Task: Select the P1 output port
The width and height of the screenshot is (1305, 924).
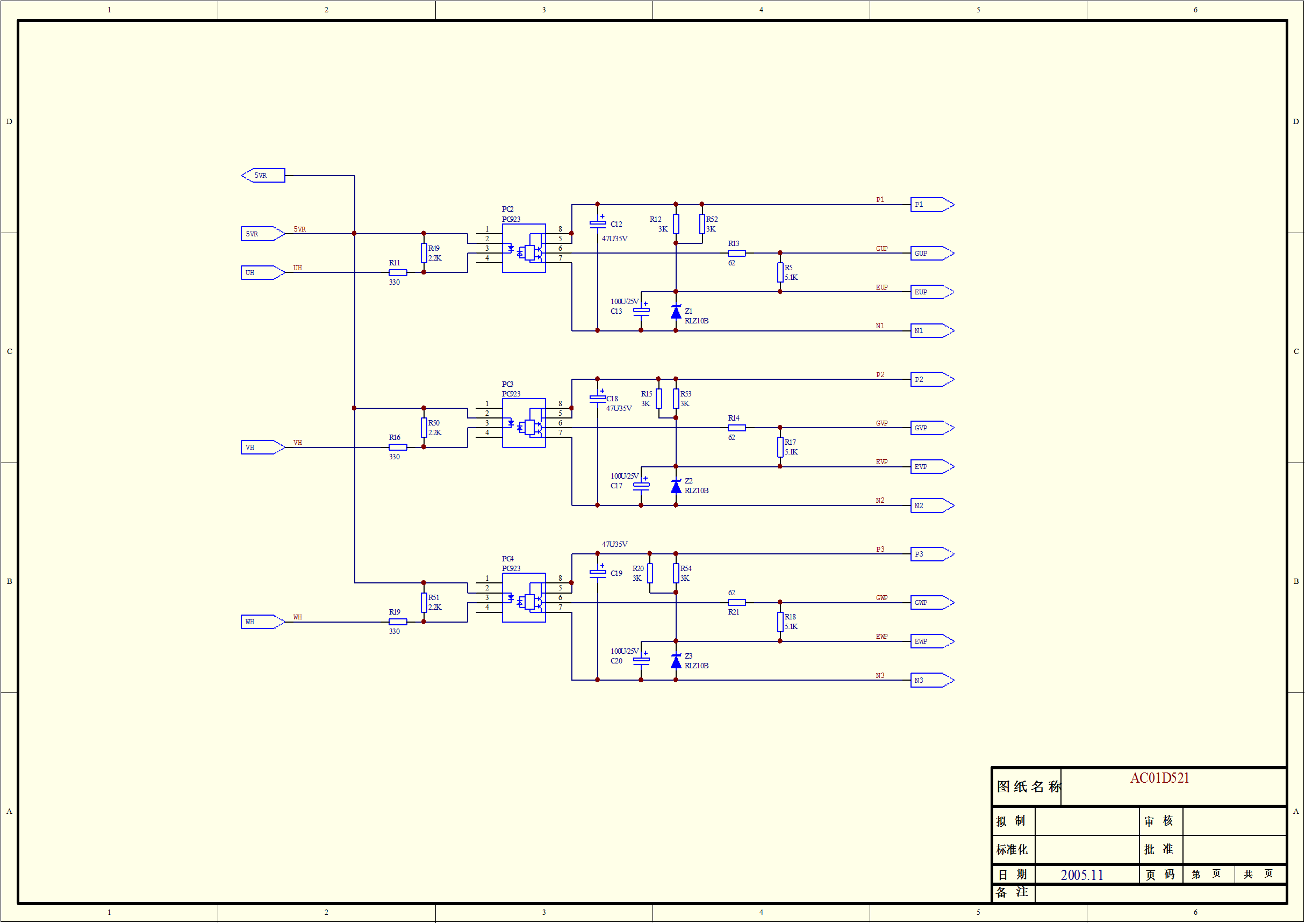Action: click(x=933, y=205)
